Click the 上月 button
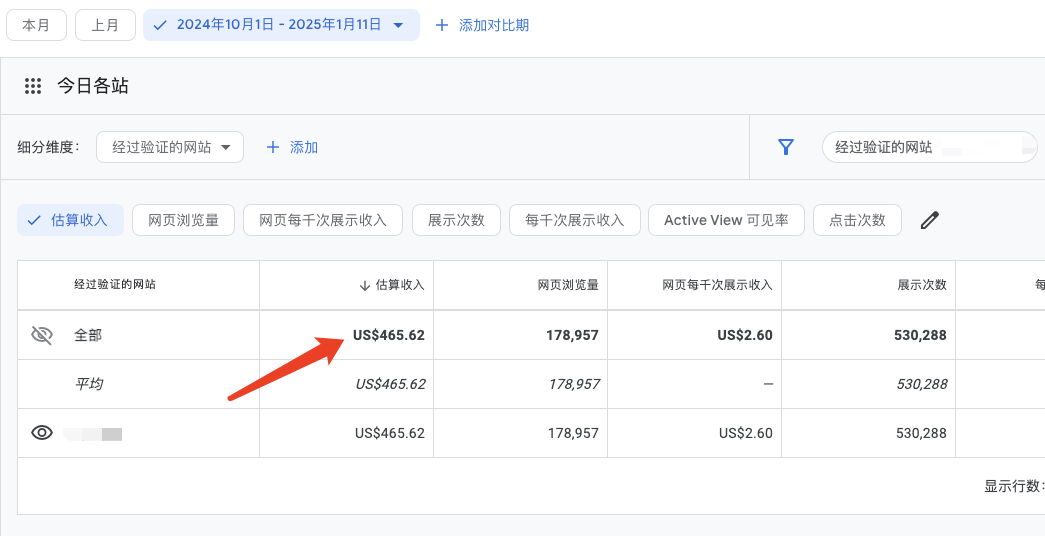 pos(105,25)
